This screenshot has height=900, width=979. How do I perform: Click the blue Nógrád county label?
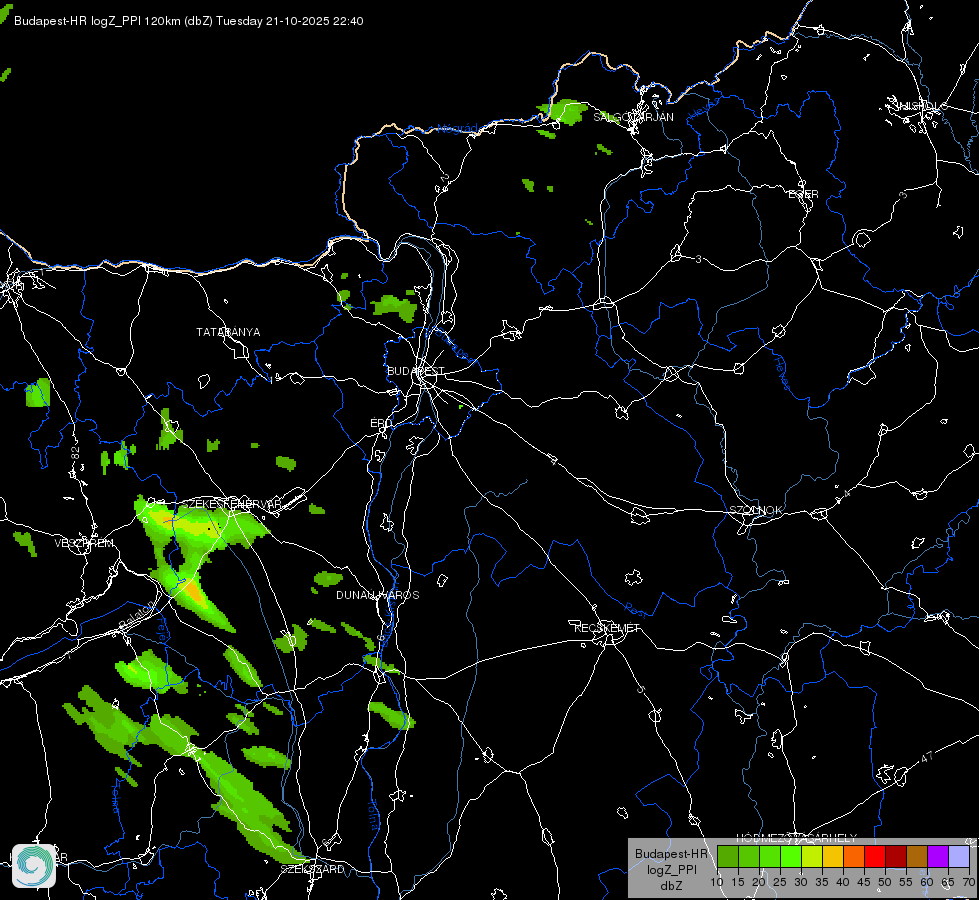click(457, 129)
